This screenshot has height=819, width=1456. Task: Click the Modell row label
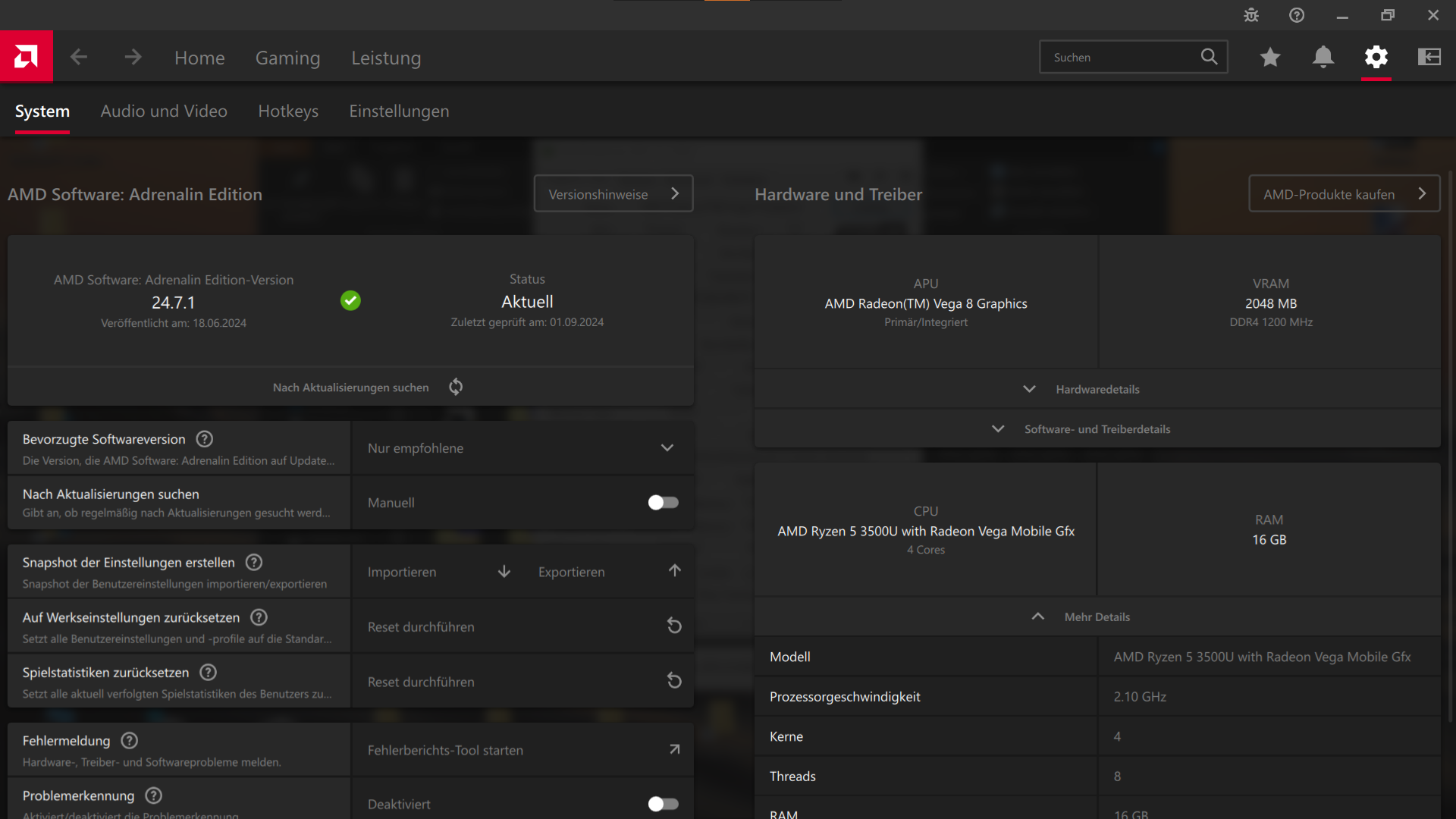point(789,657)
